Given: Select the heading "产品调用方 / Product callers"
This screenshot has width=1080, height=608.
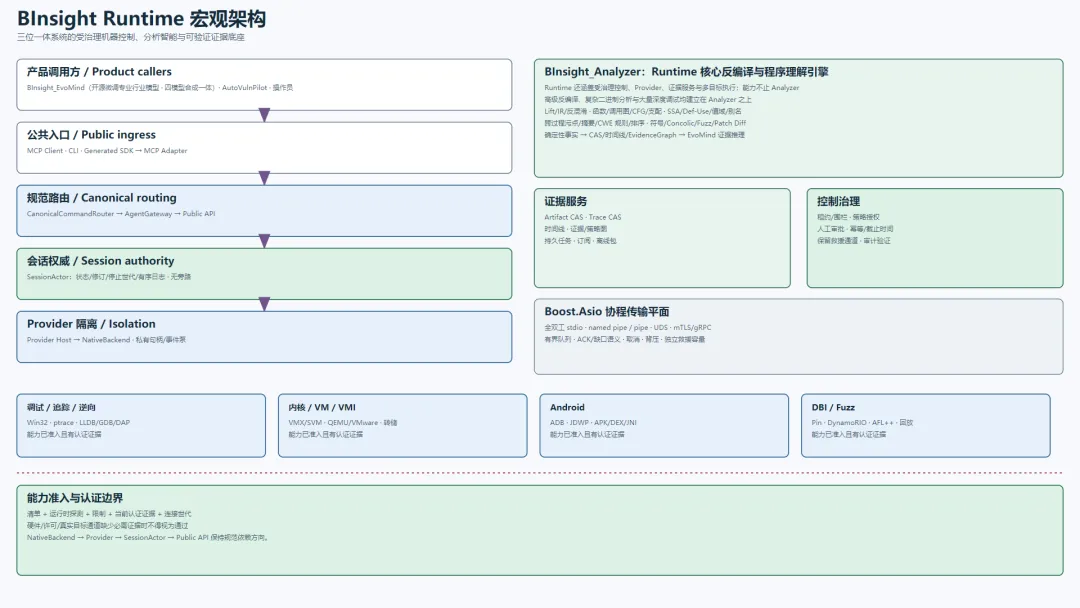Looking at the screenshot, I should tap(99, 72).
